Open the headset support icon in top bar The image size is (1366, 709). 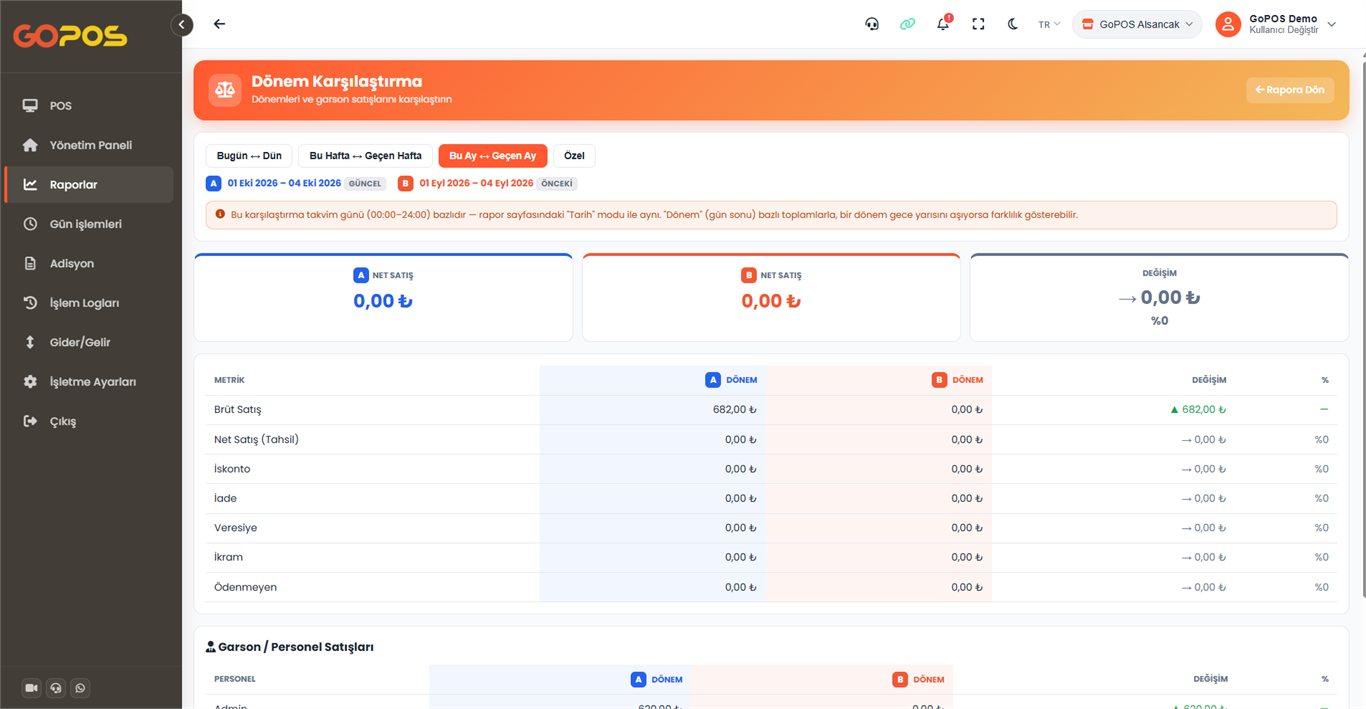tap(872, 24)
